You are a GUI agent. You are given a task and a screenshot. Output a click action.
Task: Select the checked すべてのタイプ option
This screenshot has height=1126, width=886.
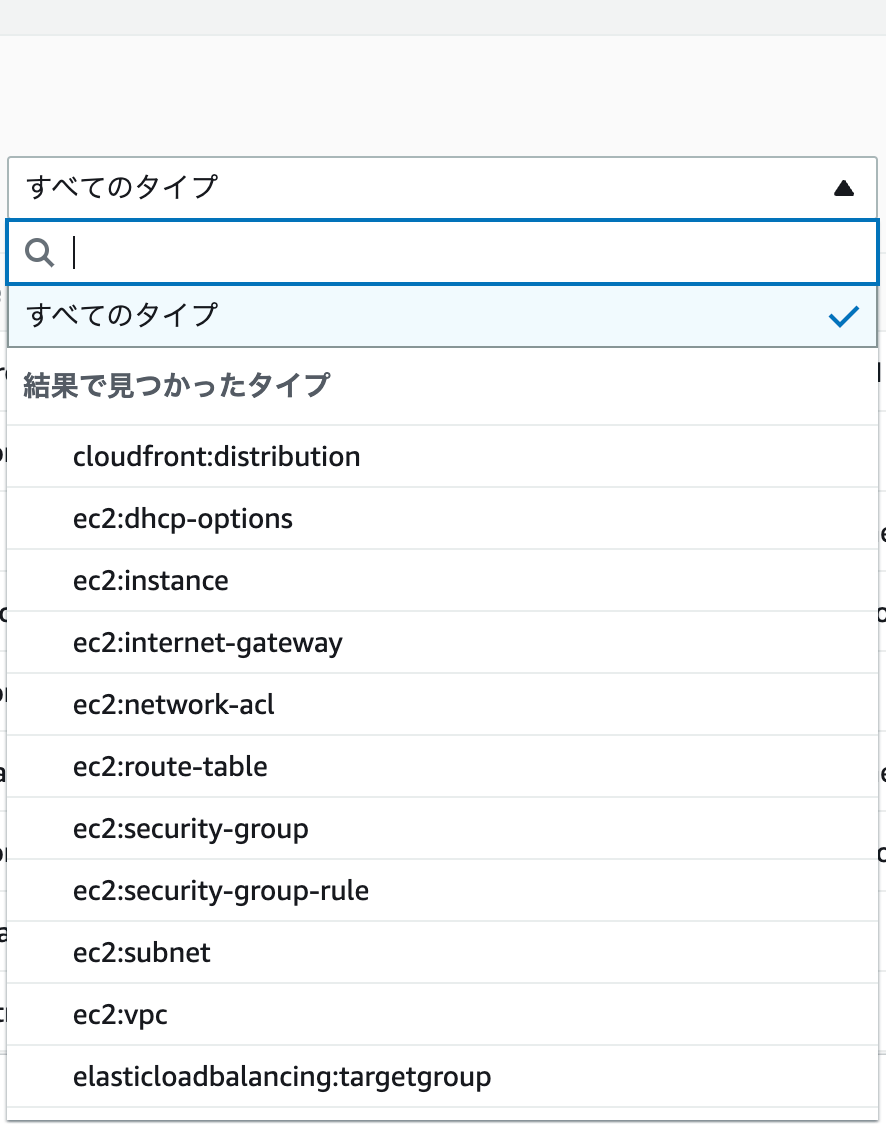[x=442, y=316]
